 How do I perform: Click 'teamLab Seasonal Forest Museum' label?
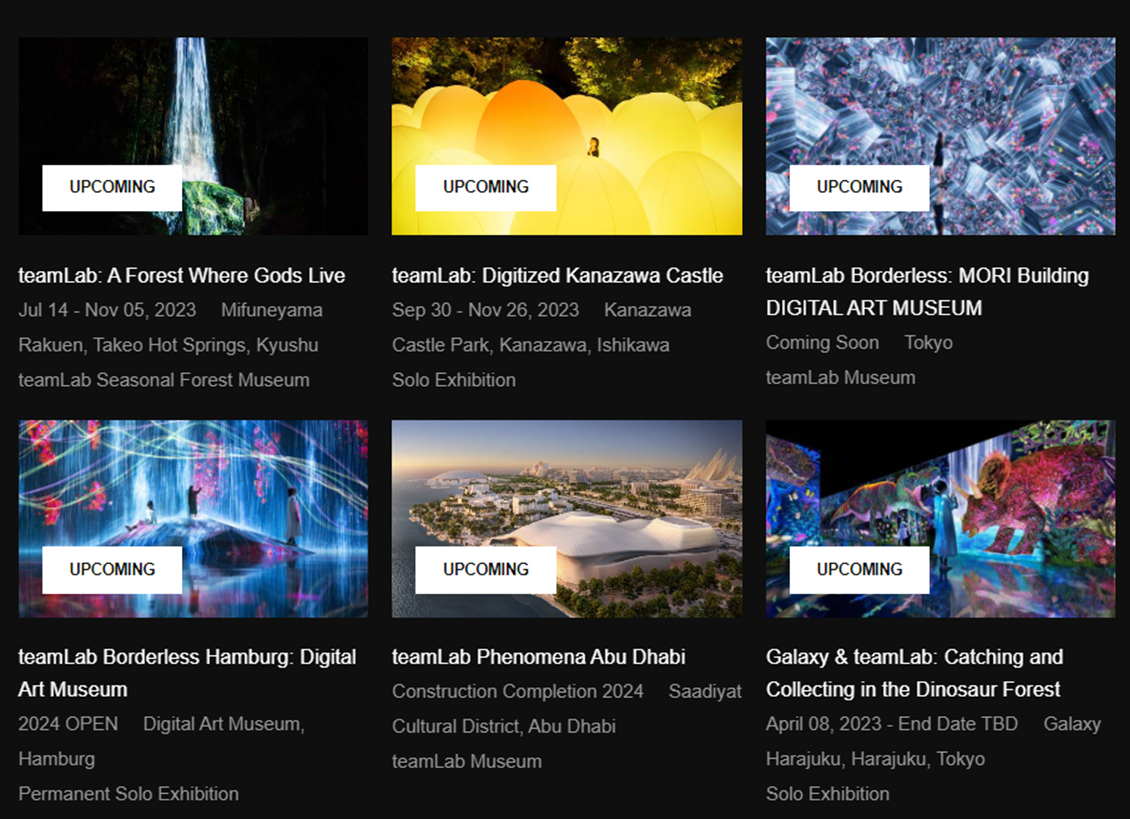tap(164, 380)
